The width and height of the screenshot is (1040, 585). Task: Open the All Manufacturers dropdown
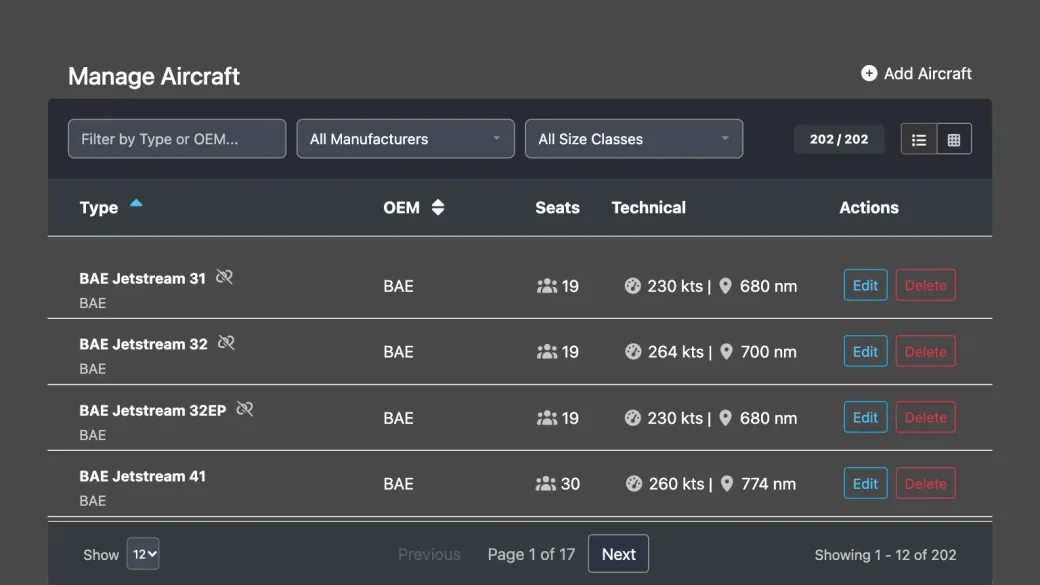pyautogui.click(x=405, y=139)
